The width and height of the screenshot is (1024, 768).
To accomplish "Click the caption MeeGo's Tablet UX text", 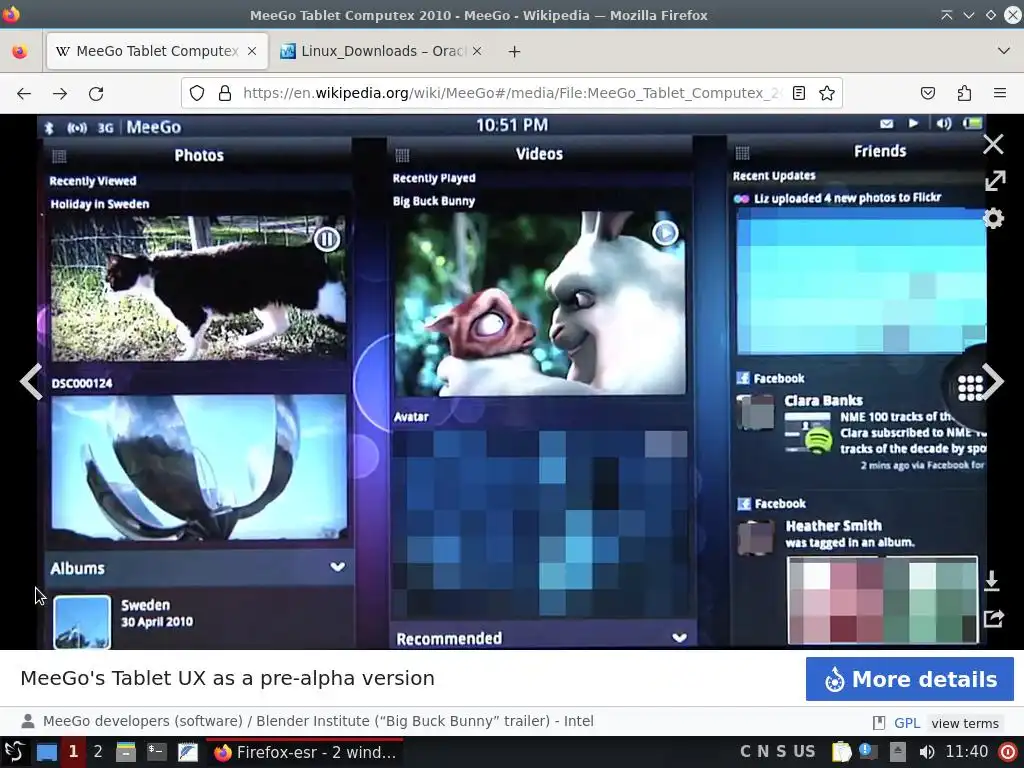I will 227,678.
